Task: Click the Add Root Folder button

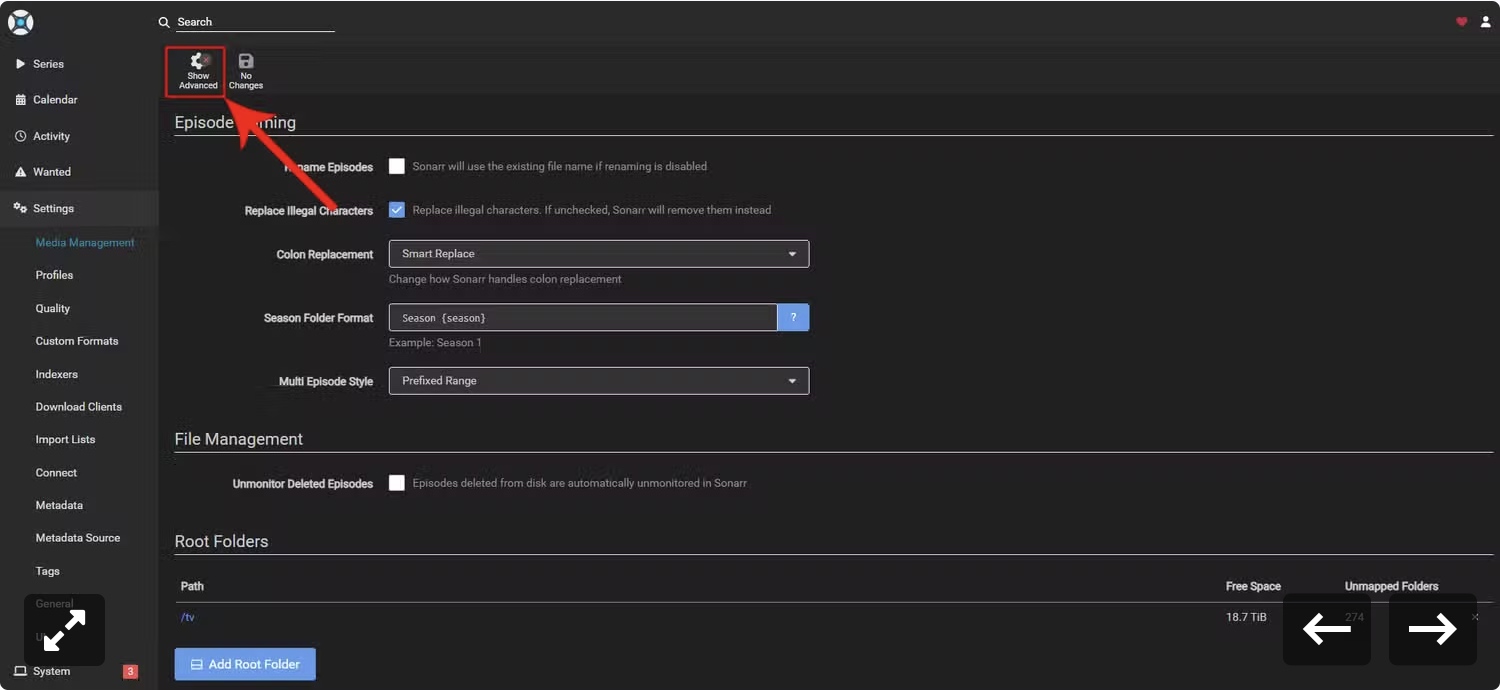Action: tap(245, 664)
